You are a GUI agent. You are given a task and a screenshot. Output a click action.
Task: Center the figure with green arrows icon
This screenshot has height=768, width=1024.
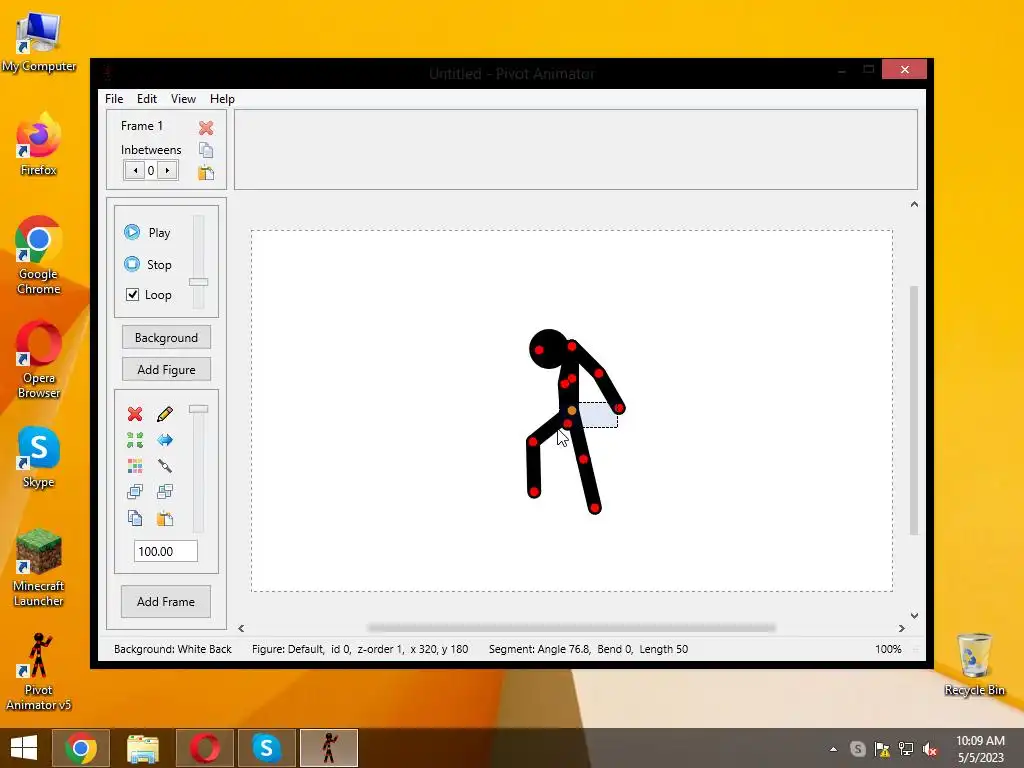(x=135, y=440)
